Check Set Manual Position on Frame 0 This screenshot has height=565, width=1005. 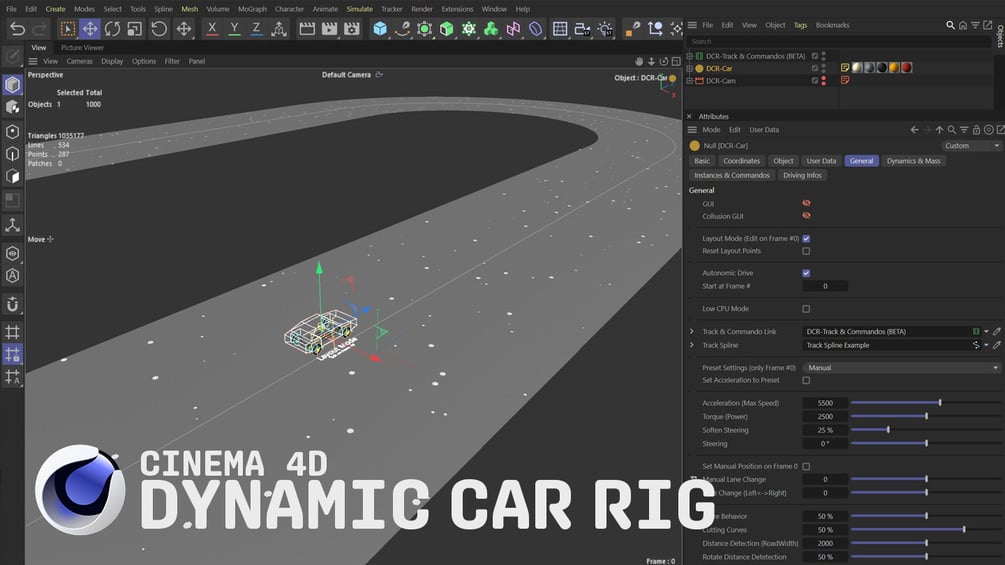pyautogui.click(x=806, y=466)
